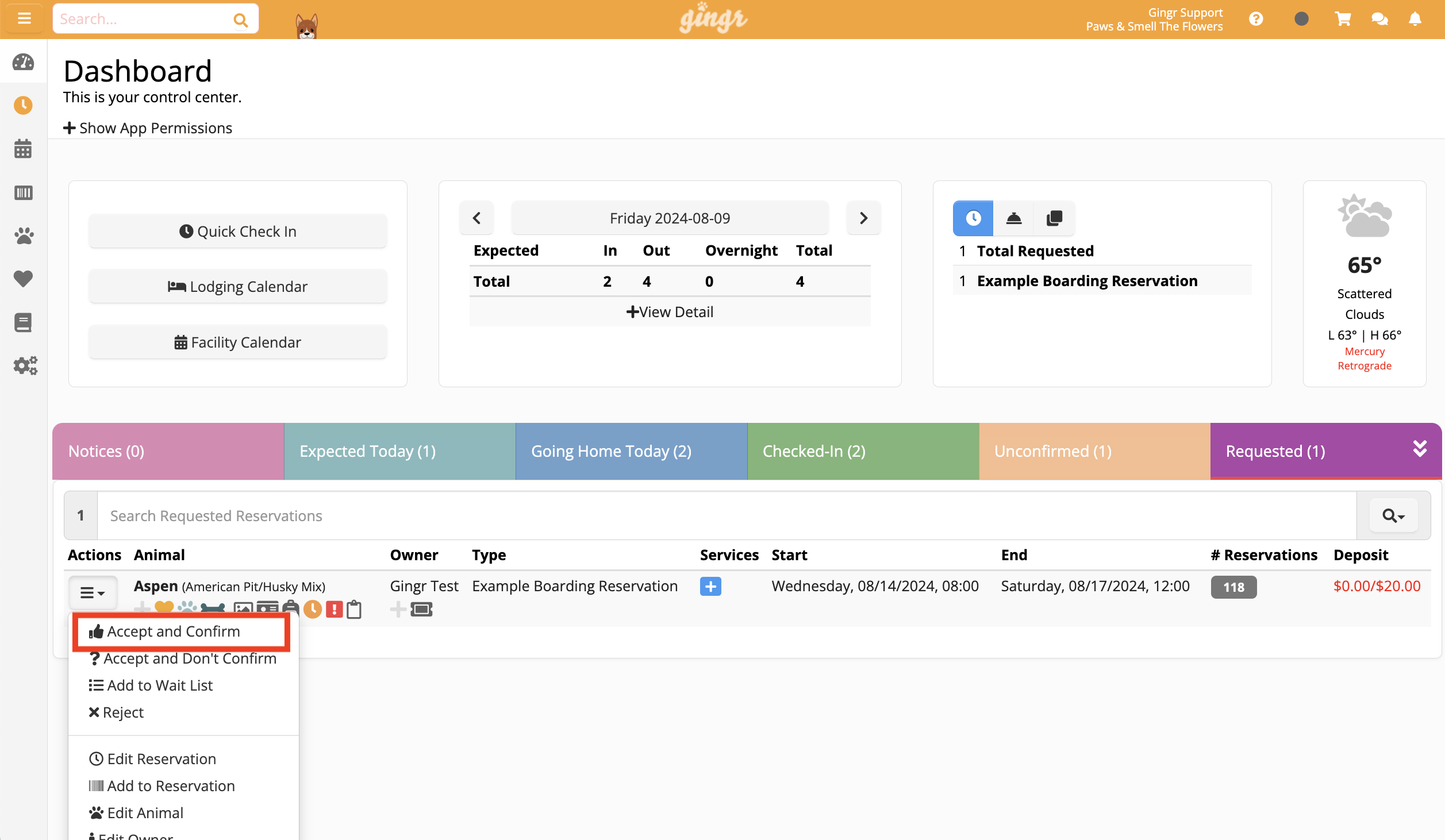Switch to the Requested (1) tab
This screenshot has height=840, width=1445.
pos(1325,451)
